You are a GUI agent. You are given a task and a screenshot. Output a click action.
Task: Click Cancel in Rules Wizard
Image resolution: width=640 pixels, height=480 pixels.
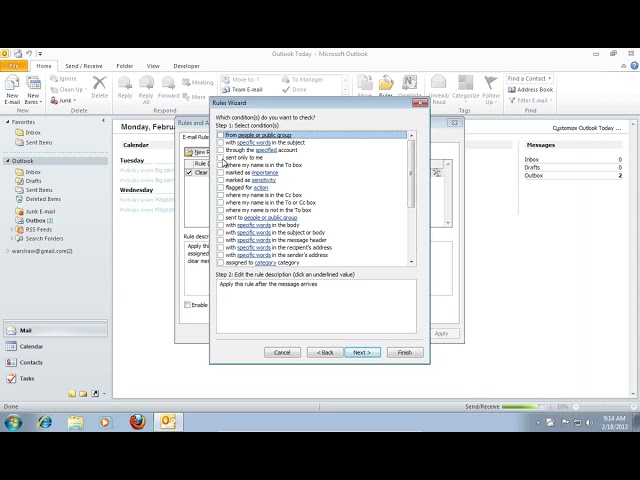tap(282, 352)
